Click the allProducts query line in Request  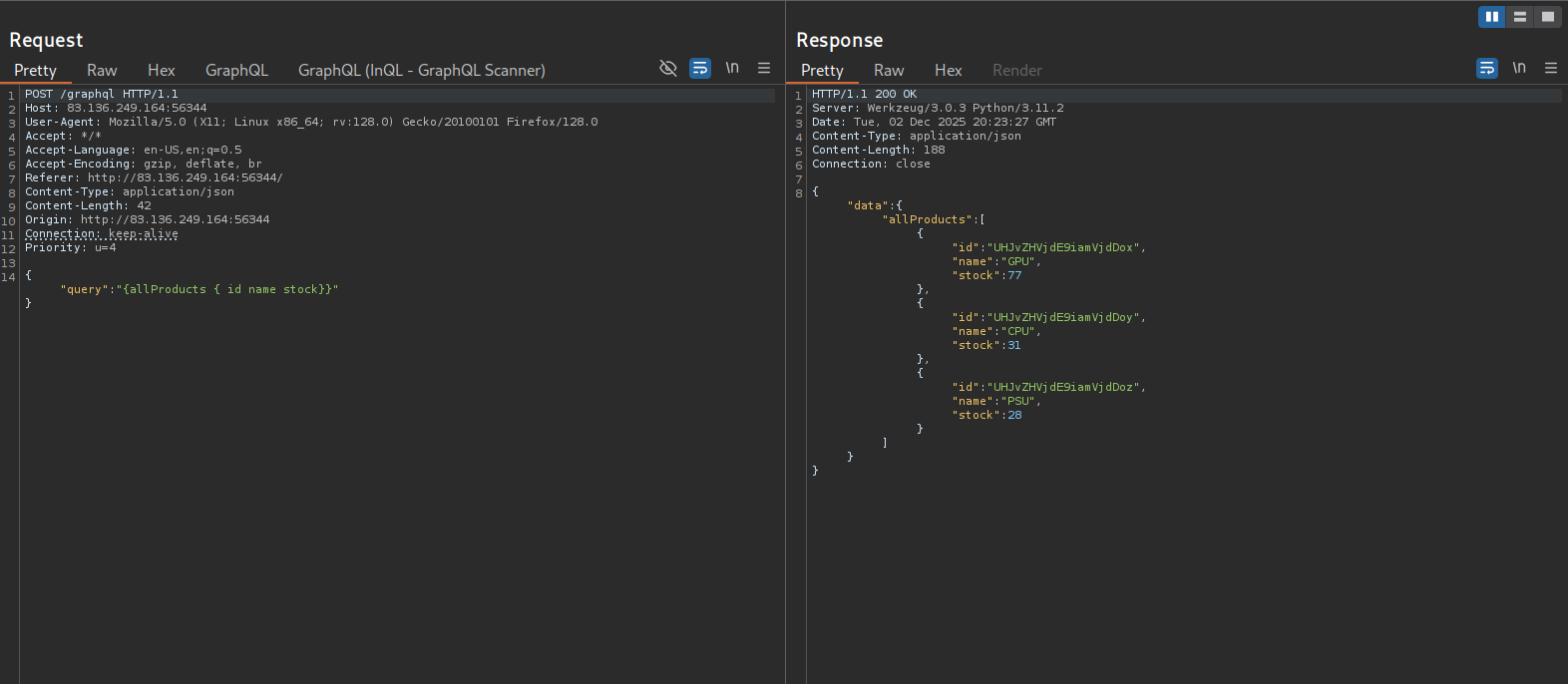pos(199,289)
